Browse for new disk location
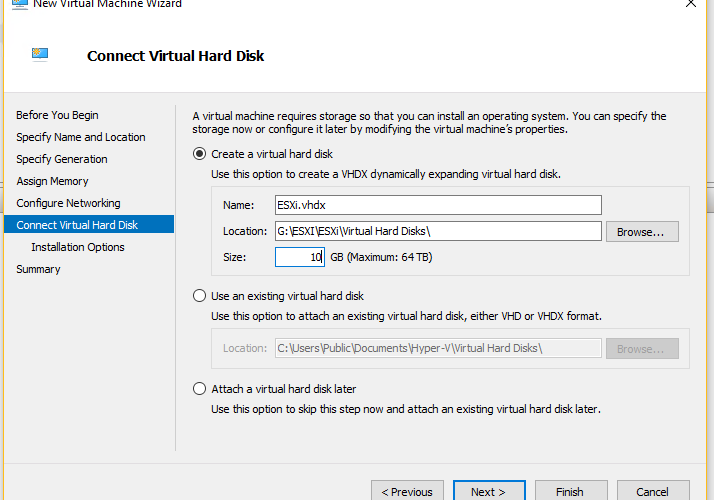The width and height of the screenshot is (714, 500). [642, 232]
